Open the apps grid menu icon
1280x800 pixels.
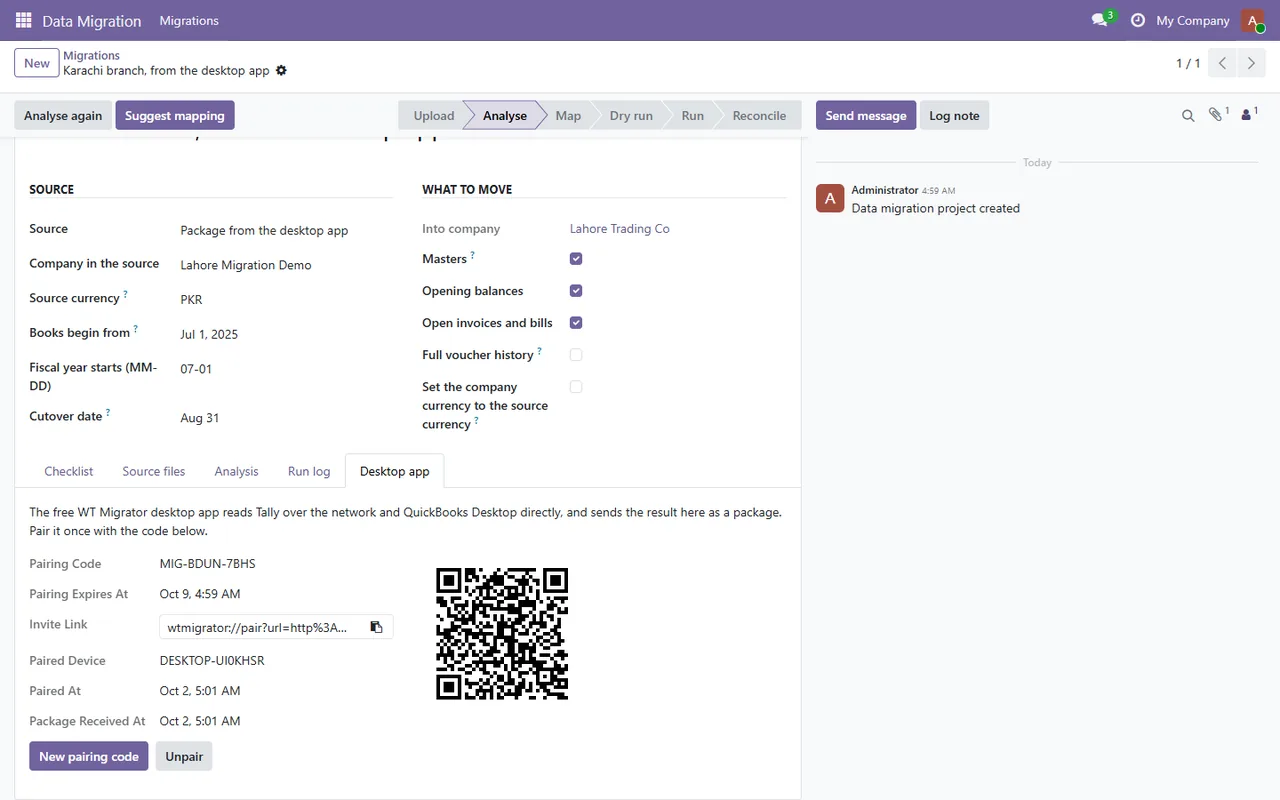24,20
